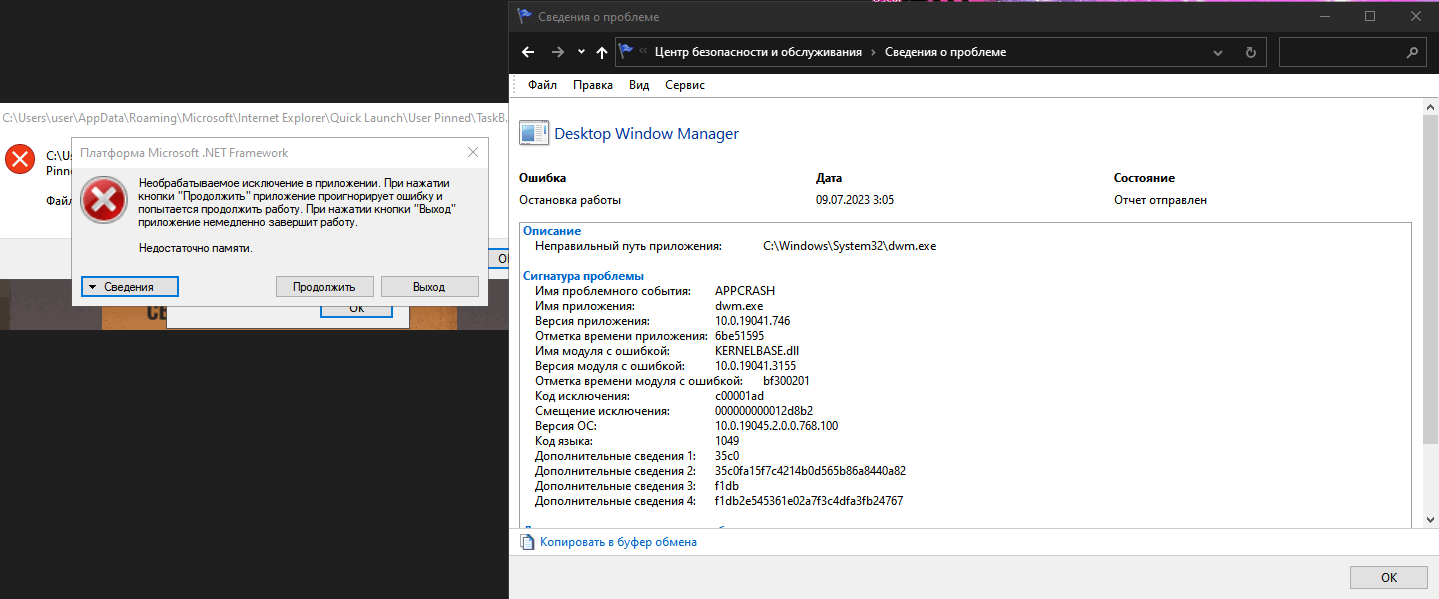This screenshot has height=599, width=1439.
Task: Minimize the problem details window
Action: [x=1324, y=16]
